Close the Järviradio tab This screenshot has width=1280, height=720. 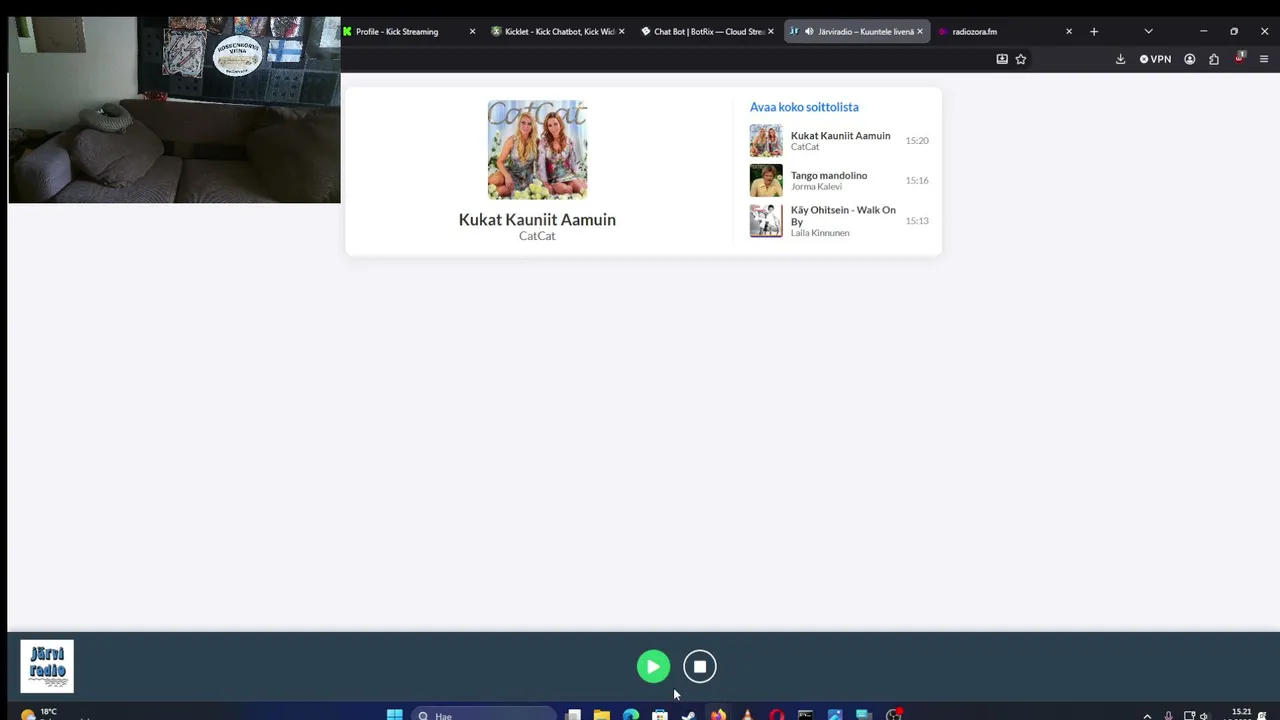(919, 32)
